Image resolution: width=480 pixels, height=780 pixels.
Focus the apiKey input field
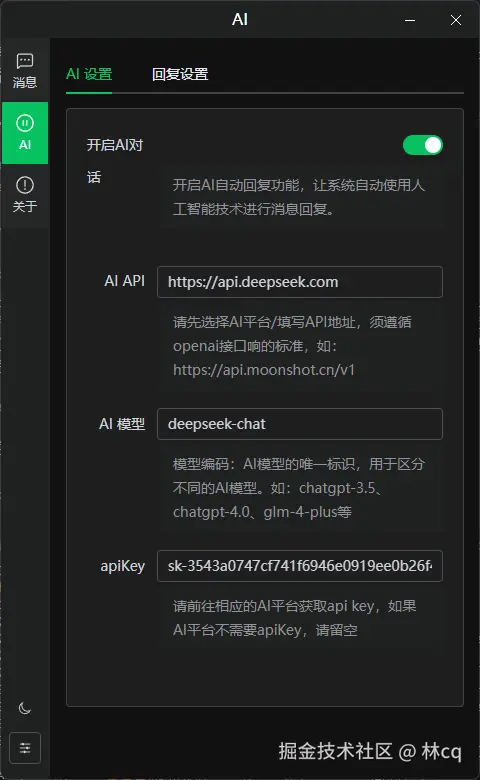point(300,566)
